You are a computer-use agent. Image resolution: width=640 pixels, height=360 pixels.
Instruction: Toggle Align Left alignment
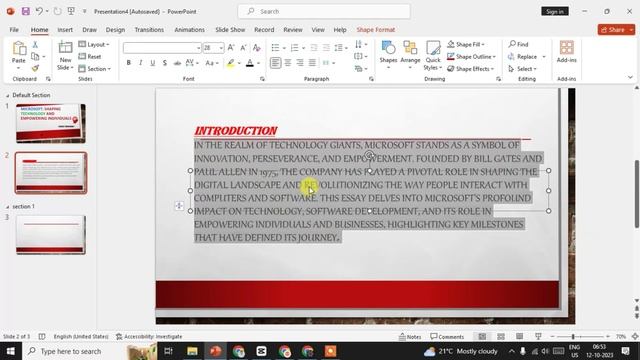coord(275,63)
